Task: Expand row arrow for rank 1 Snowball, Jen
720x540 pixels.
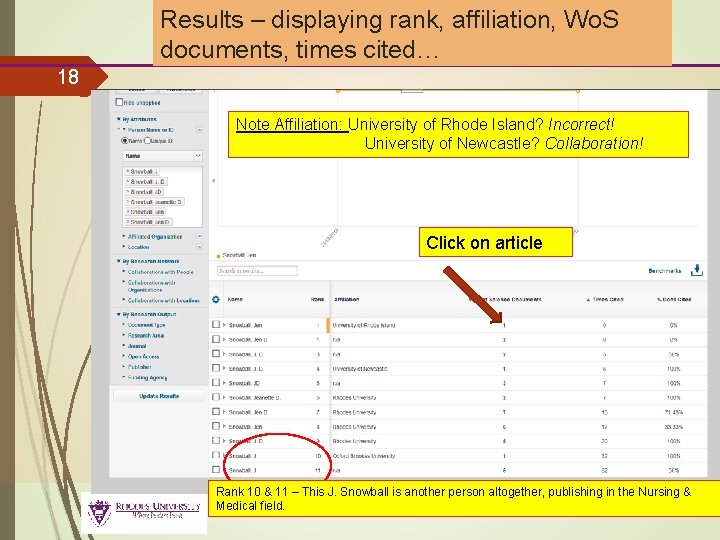Action: pyautogui.click(x=225, y=325)
